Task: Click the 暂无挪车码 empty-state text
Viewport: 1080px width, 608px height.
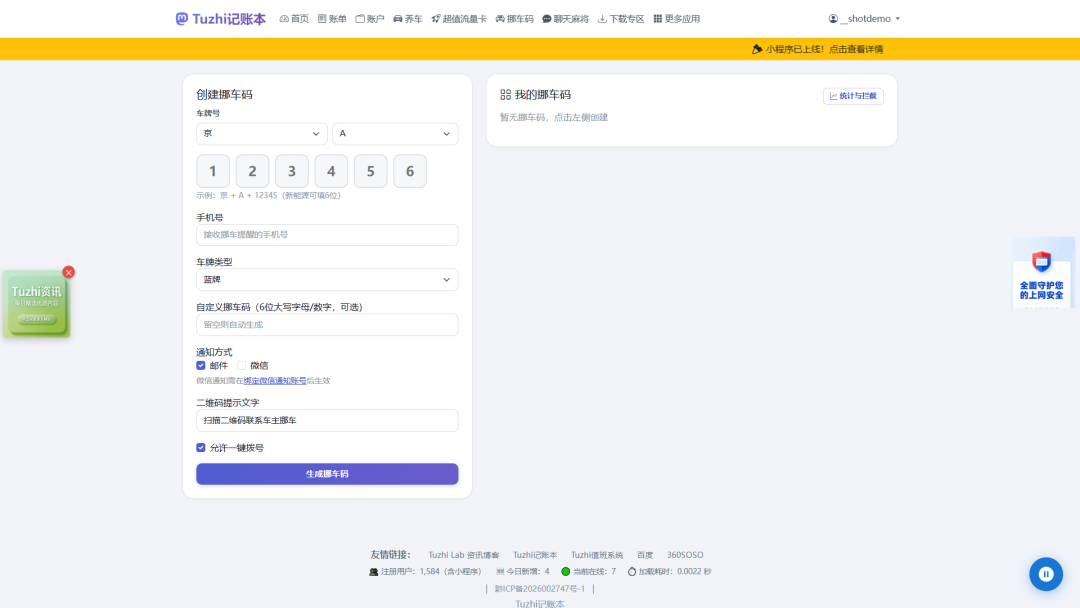Action: pyautogui.click(x=554, y=118)
